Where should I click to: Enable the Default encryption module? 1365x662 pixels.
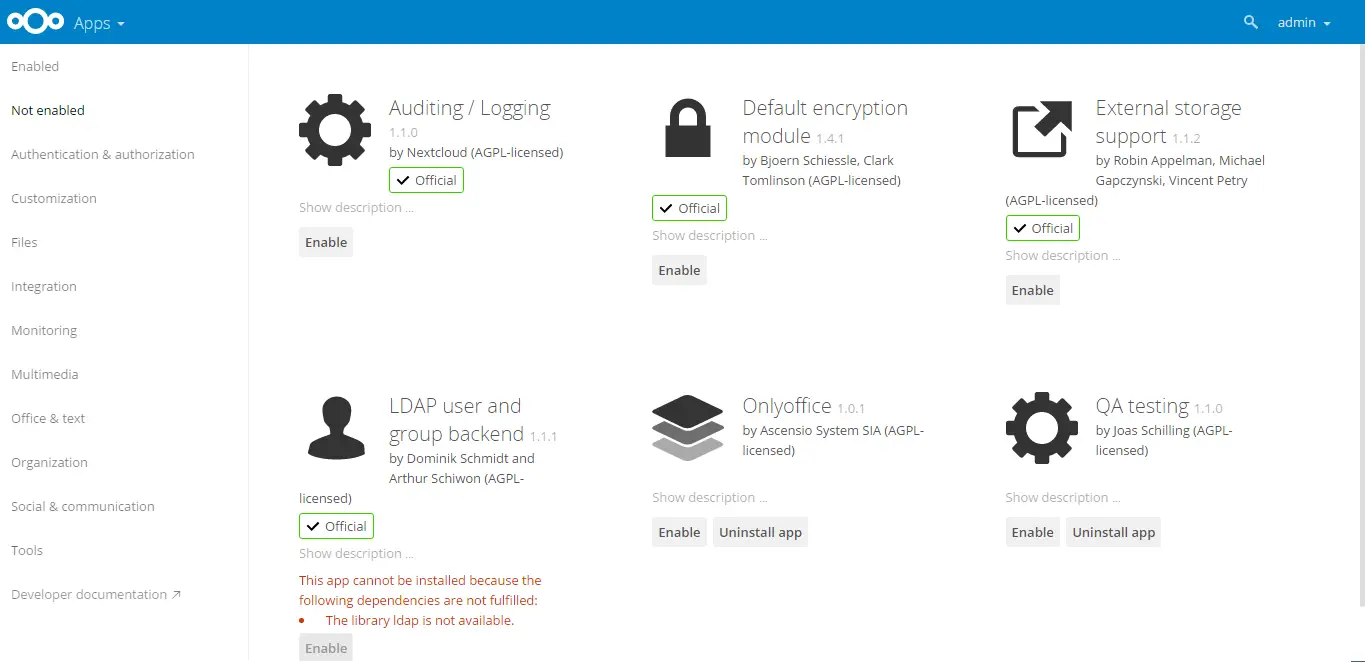[679, 270]
